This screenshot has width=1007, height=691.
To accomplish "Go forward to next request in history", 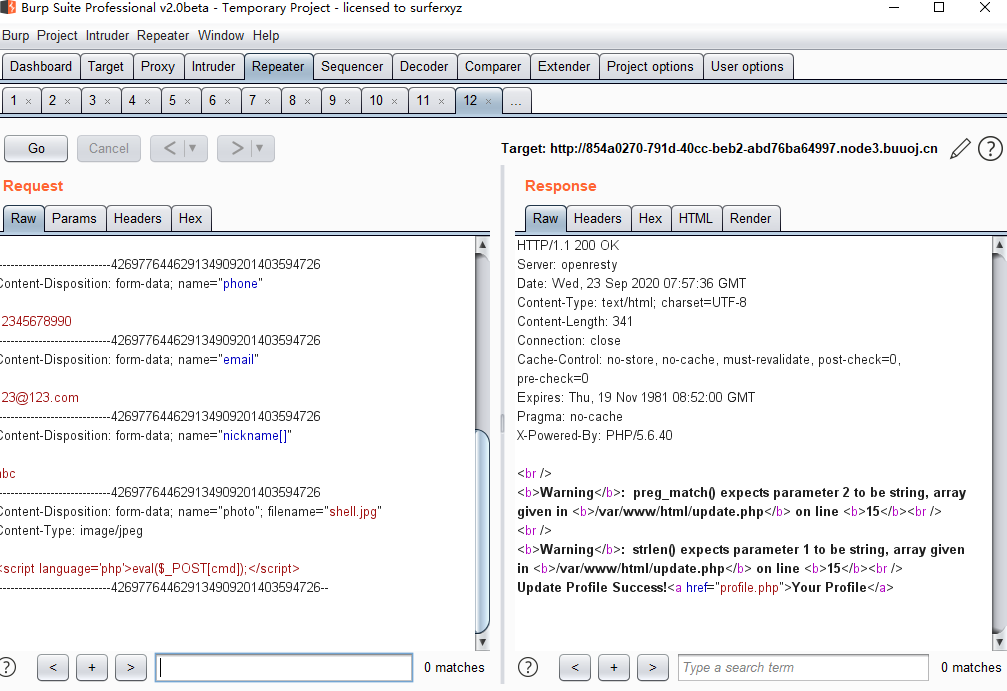I will 237,148.
